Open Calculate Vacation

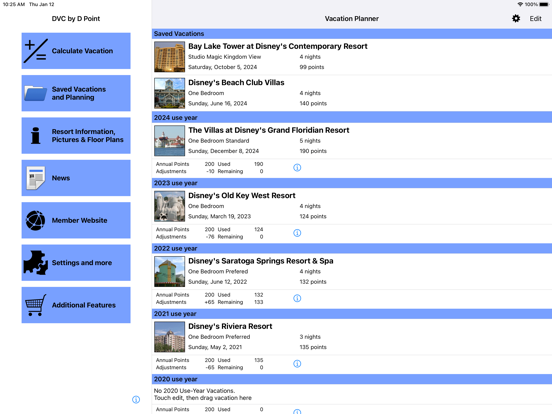(x=76, y=51)
